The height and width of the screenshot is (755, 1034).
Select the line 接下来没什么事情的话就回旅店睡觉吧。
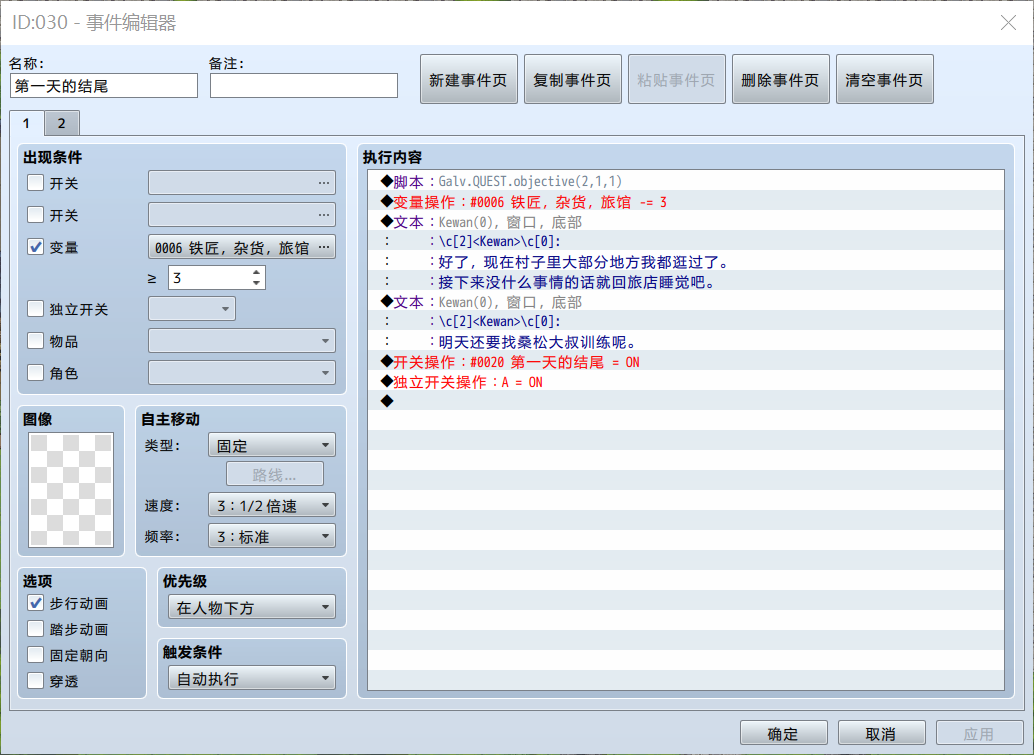click(x=686, y=282)
